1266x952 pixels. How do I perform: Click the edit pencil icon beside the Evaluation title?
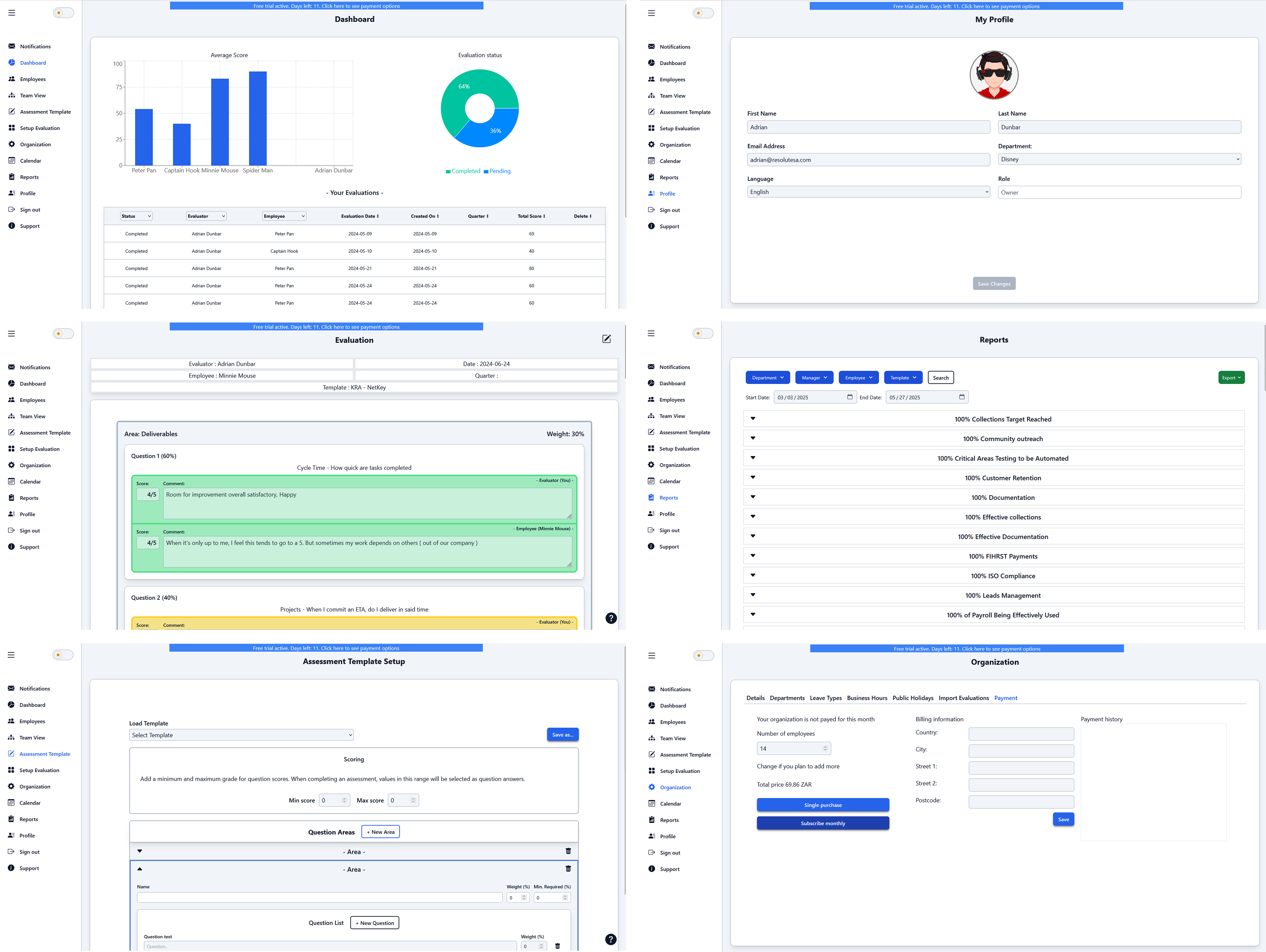pos(607,339)
